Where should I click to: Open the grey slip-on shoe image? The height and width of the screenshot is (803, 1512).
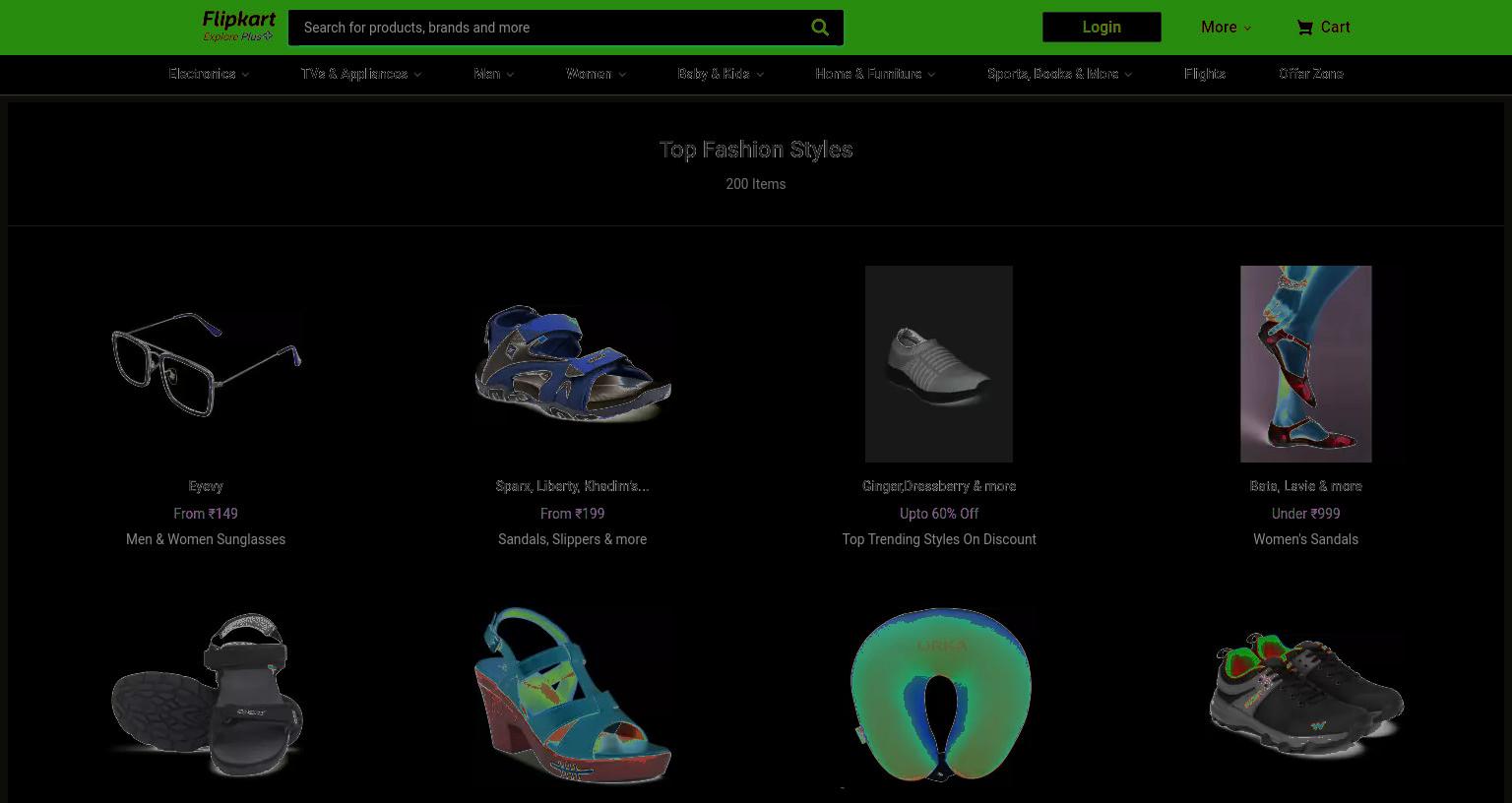tap(939, 364)
